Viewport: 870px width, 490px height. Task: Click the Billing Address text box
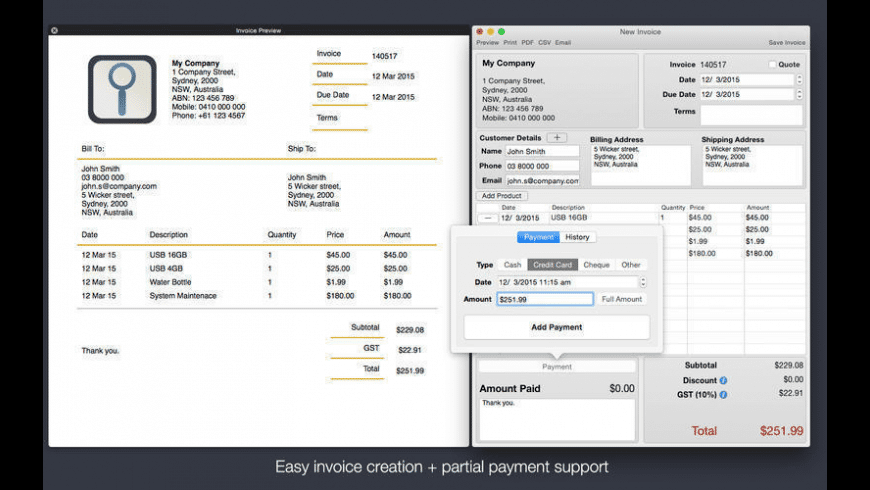click(x=640, y=165)
